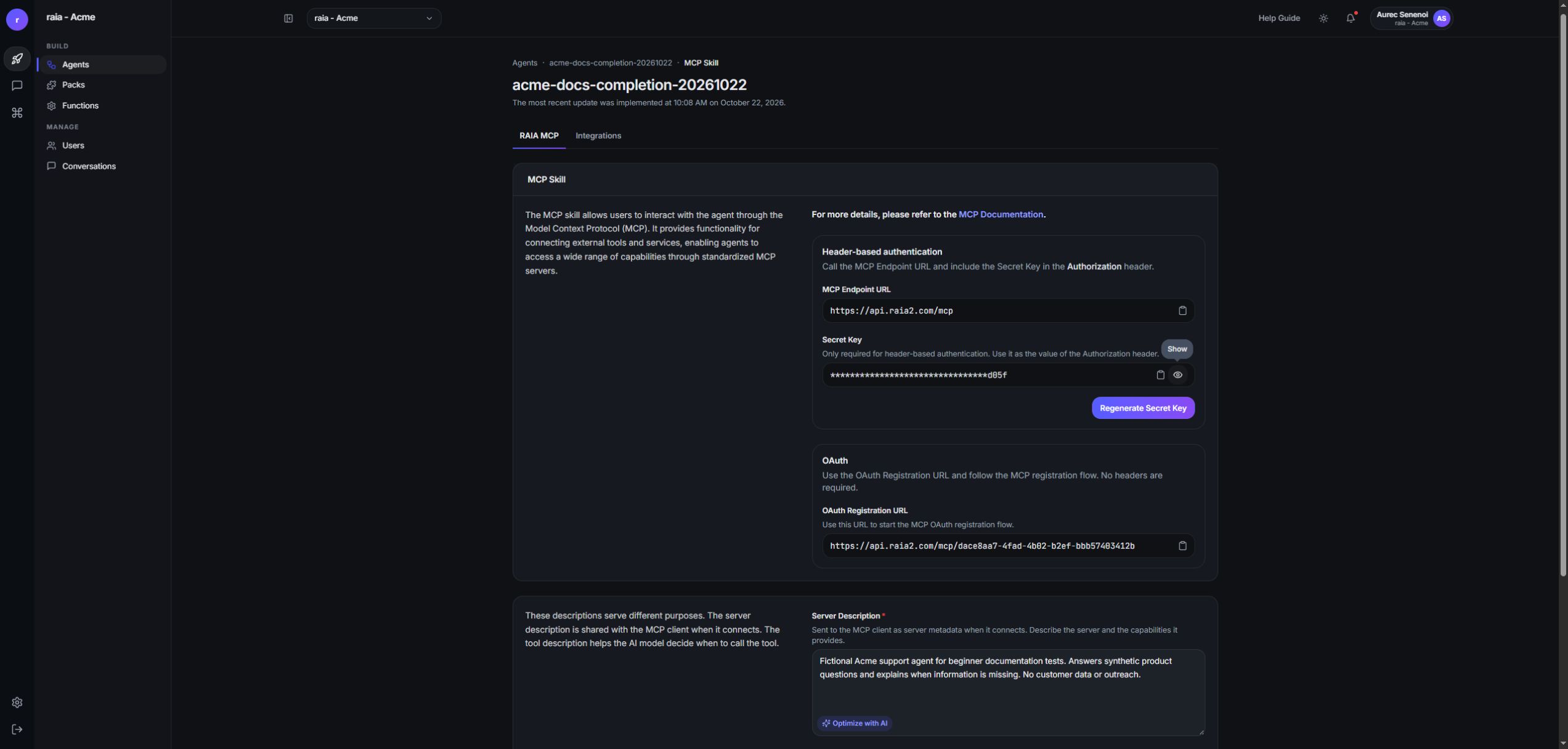
Task: Show the hidden Secret Key
Action: click(1177, 375)
